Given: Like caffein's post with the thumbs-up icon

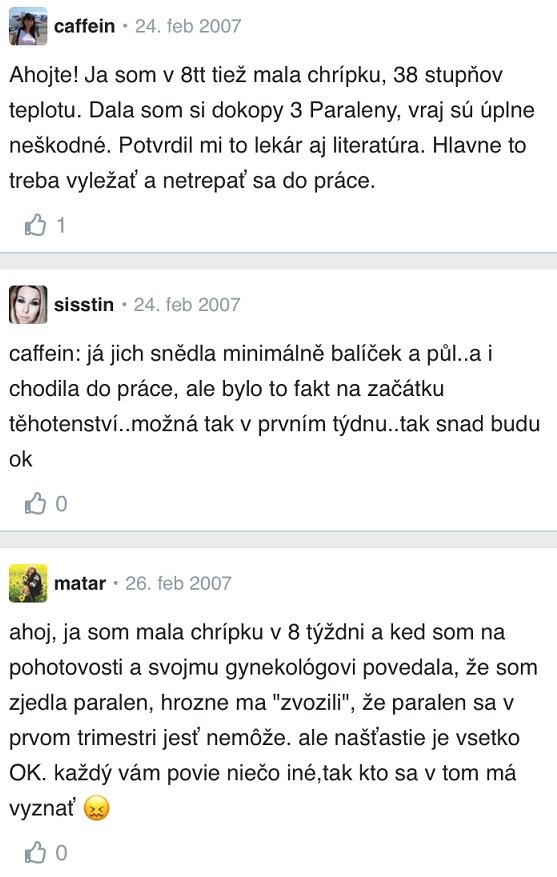Looking at the screenshot, I should (x=35, y=225).
